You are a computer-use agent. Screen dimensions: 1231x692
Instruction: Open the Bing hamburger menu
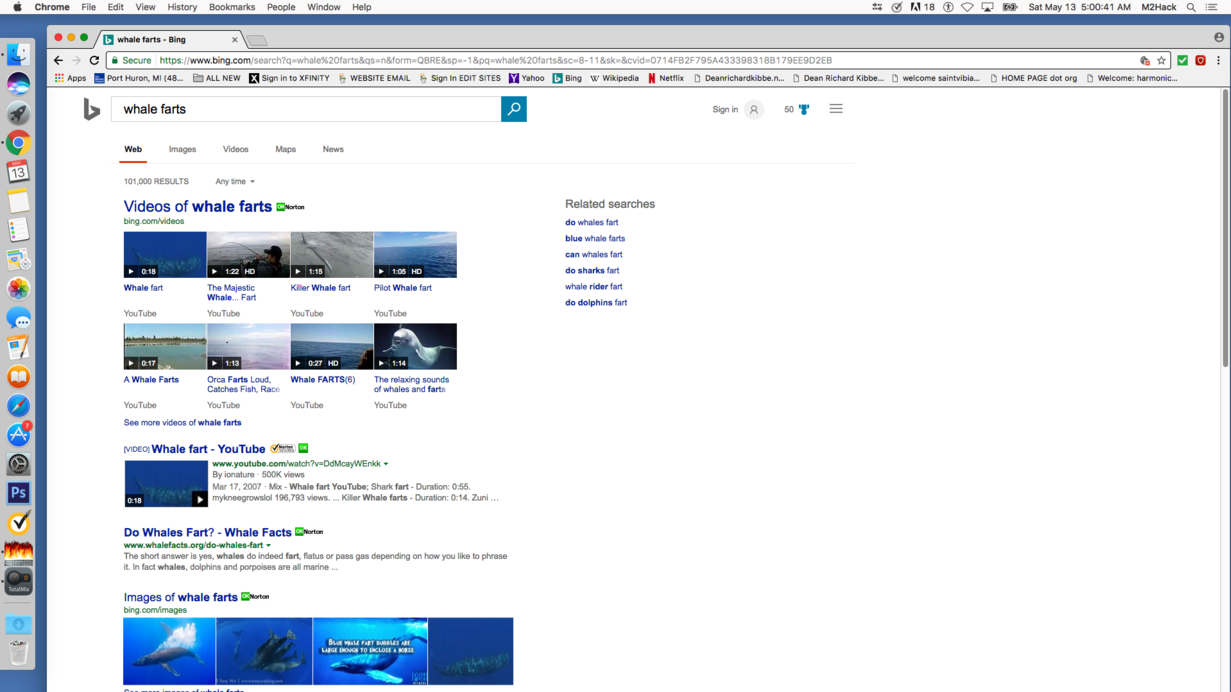pyautogui.click(x=836, y=109)
